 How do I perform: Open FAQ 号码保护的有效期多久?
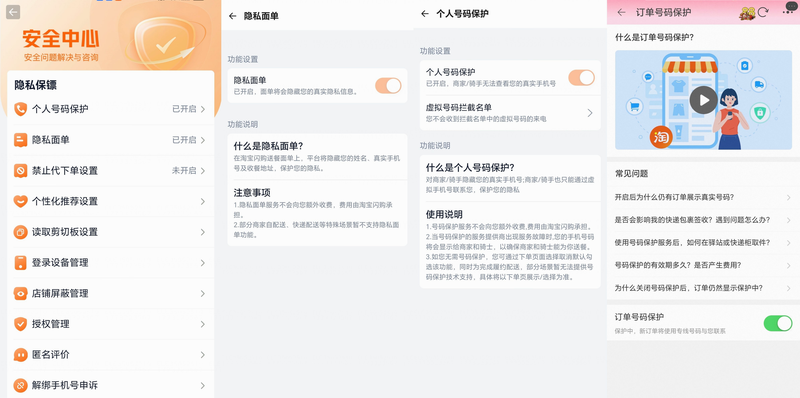pos(703,265)
